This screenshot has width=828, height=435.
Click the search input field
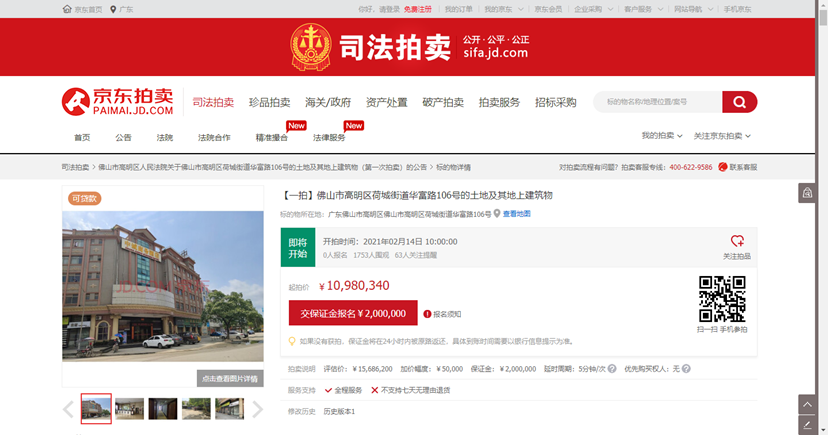(658, 102)
